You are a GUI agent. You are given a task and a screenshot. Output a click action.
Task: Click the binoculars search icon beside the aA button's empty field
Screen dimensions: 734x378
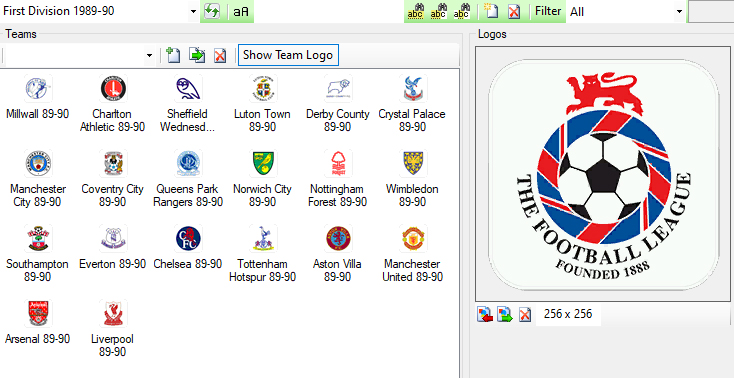tap(416, 11)
